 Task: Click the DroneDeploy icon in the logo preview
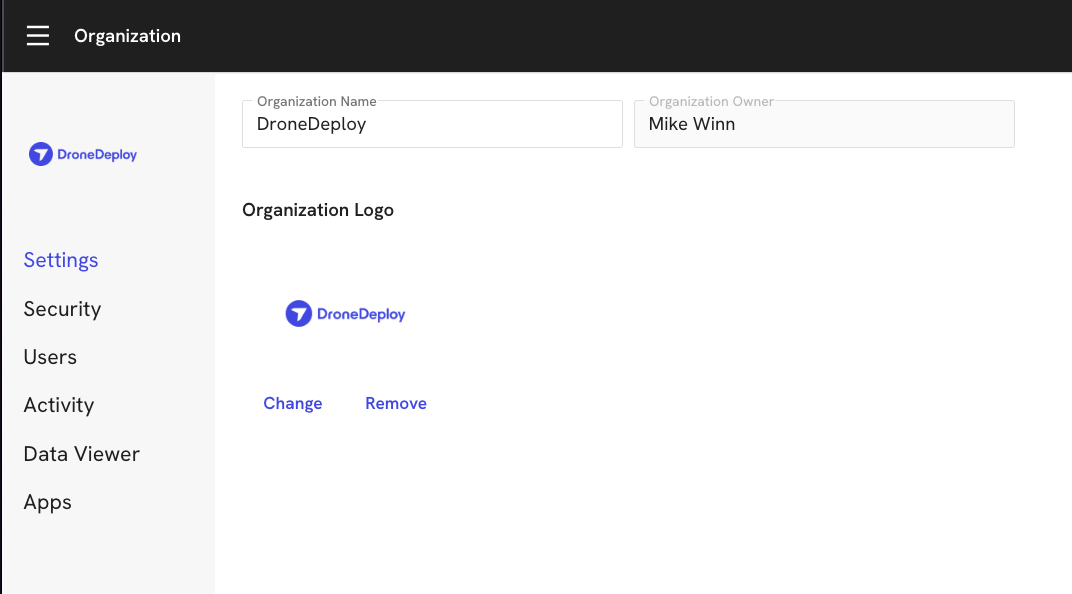(x=297, y=313)
